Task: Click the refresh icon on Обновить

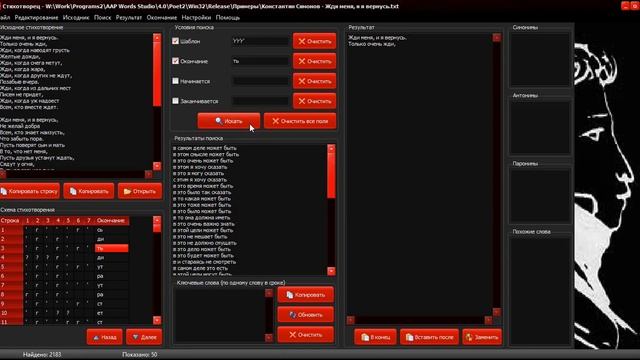Action: (x=293, y=315)
